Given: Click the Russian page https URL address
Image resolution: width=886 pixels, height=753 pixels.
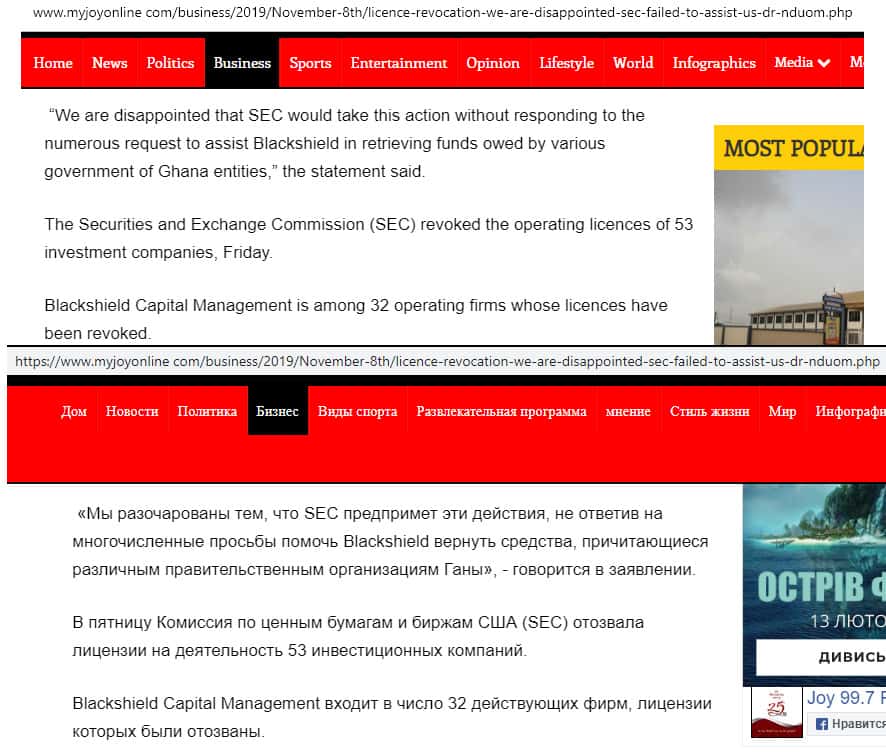Looking at the screenshot, I should click(447, 362).
